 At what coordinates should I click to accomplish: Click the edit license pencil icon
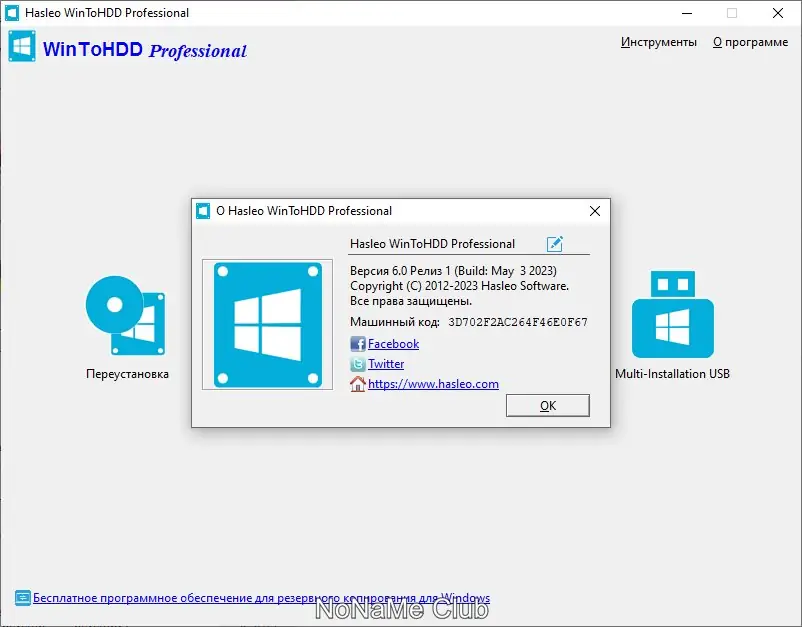pos(554,244)
